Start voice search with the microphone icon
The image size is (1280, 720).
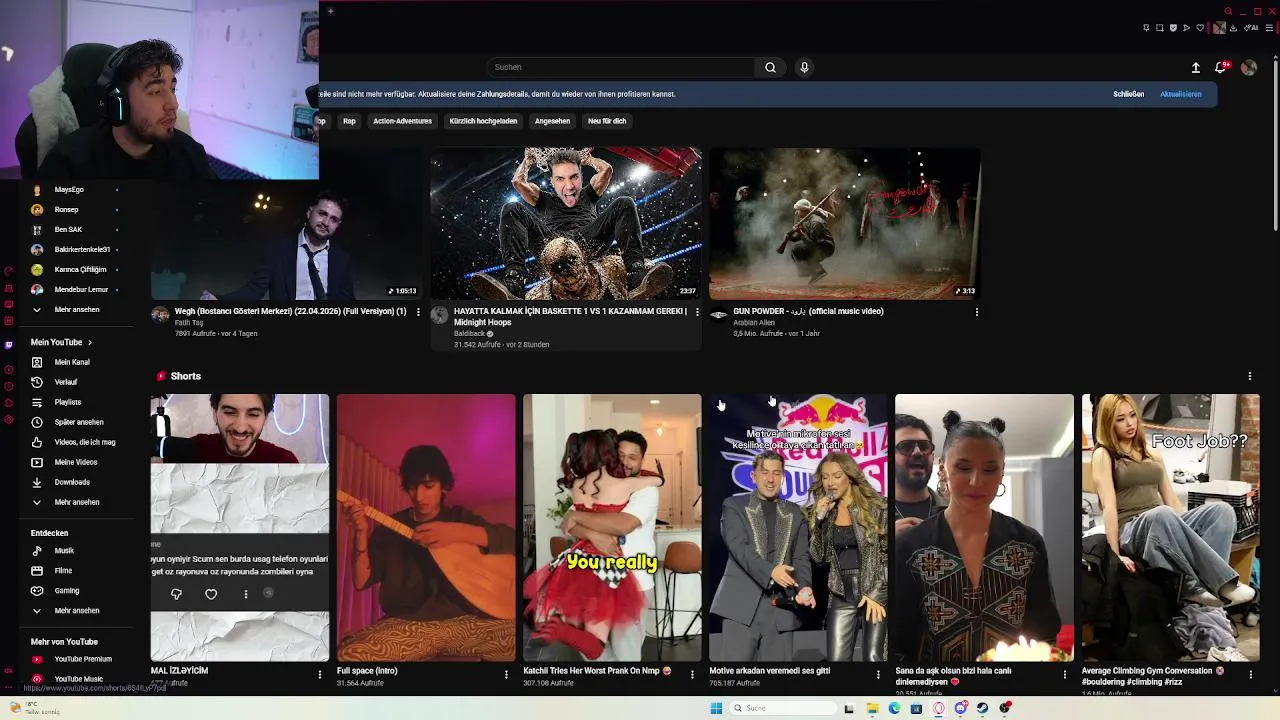804,67
